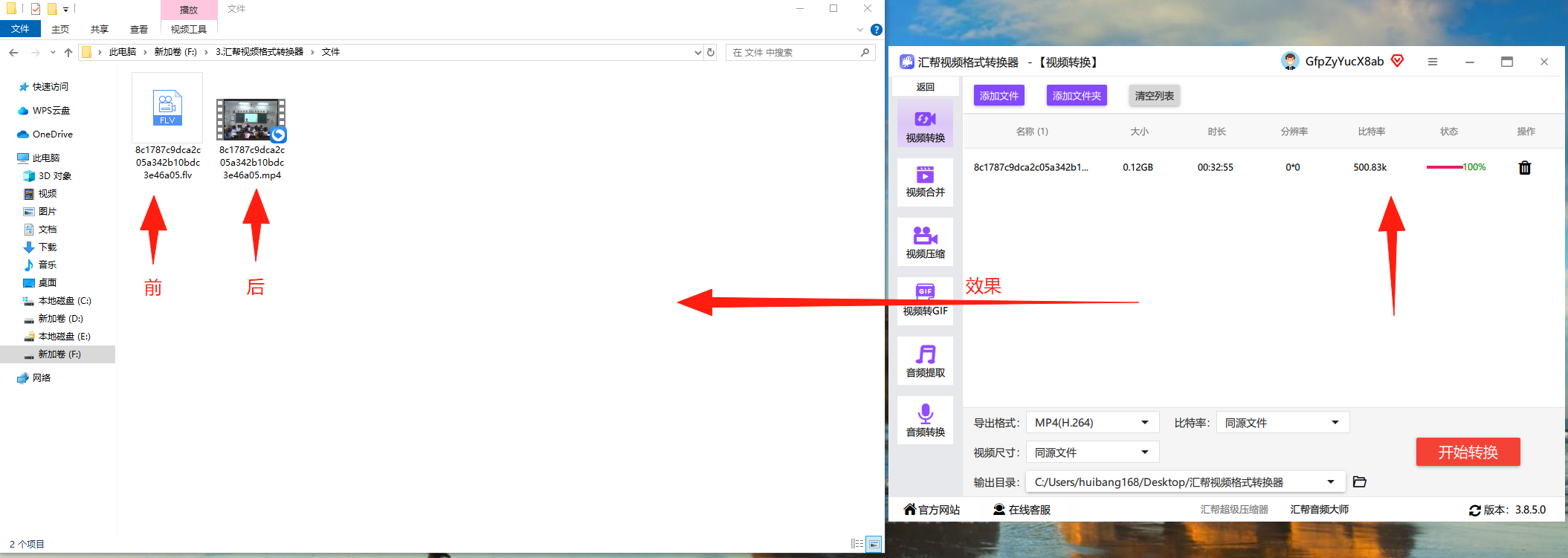
Task: Open the 视频合并 video merge tool
Action: (x=925, y=182)
